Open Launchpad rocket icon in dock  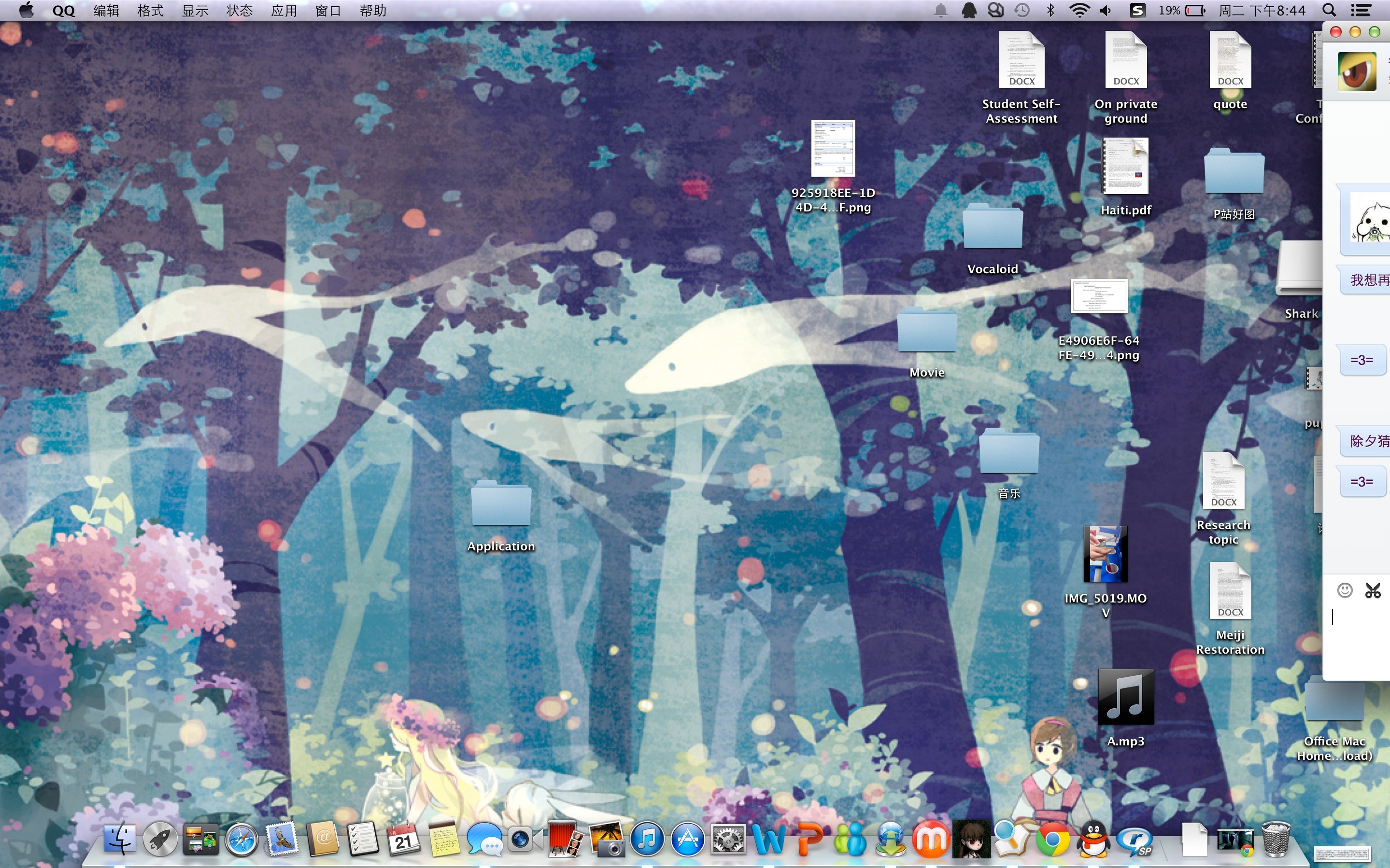point(160,840)
